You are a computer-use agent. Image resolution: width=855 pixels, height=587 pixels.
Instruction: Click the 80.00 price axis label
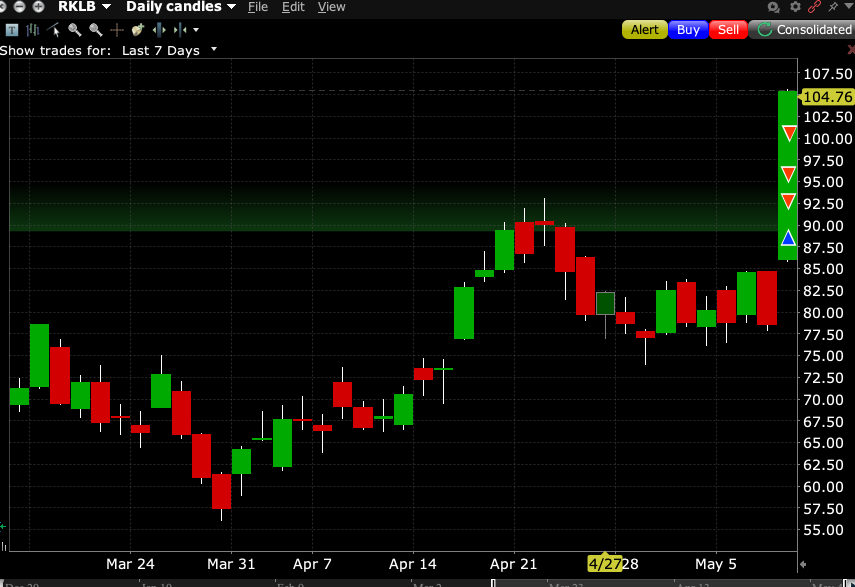click(x=823, y=313)
